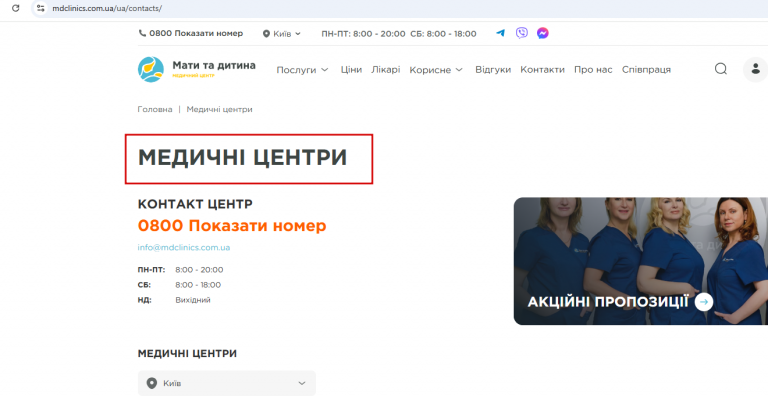Open site info icon in the address bar

(x=41, y=8)
